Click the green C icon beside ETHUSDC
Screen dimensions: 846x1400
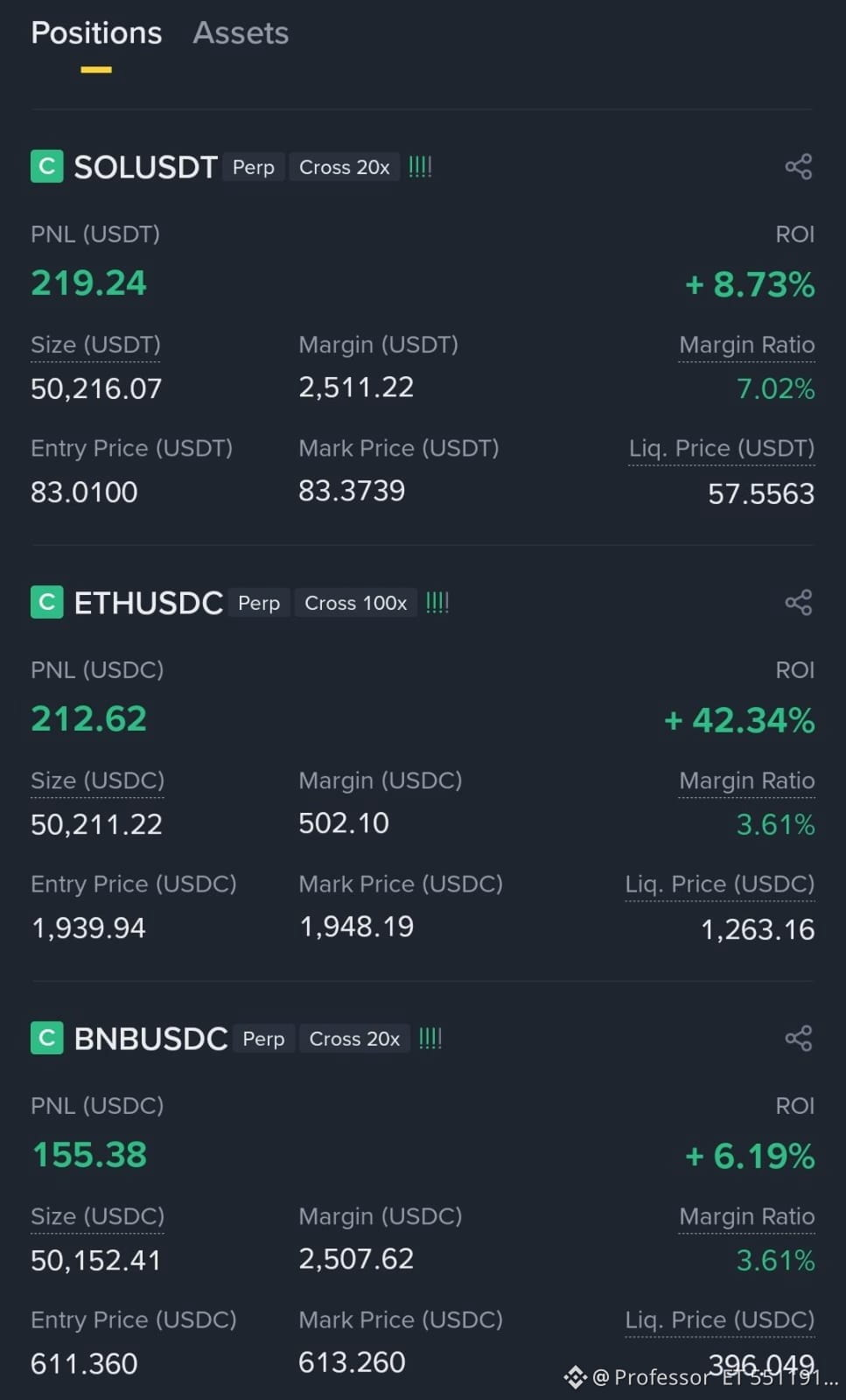[47, 602]
